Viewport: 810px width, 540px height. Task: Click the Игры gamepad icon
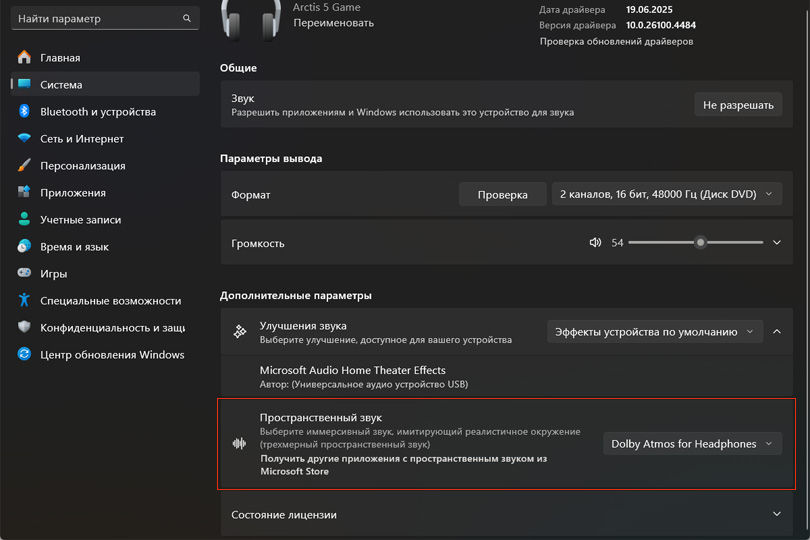pyautogui.click(x=24, y=272)
